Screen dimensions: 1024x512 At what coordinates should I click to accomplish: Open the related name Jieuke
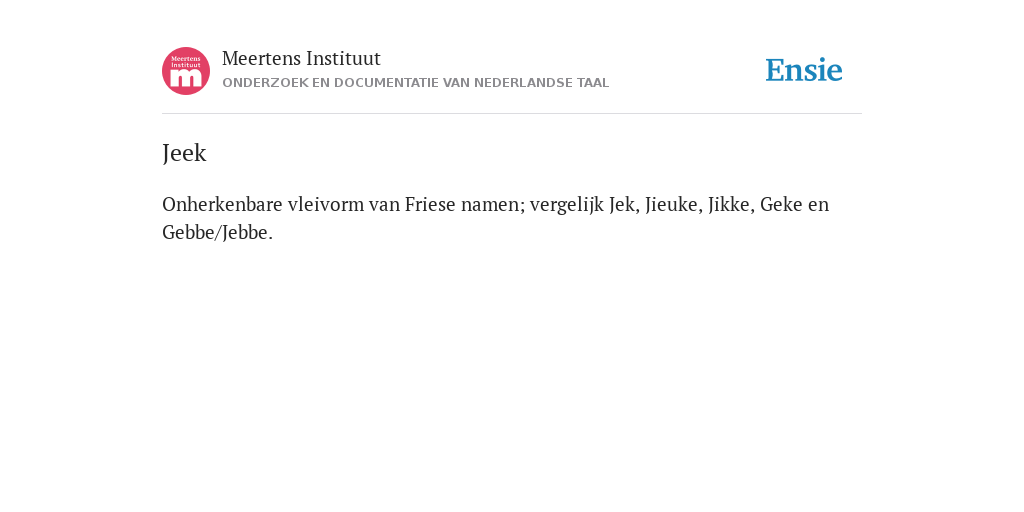pos(671,205)
